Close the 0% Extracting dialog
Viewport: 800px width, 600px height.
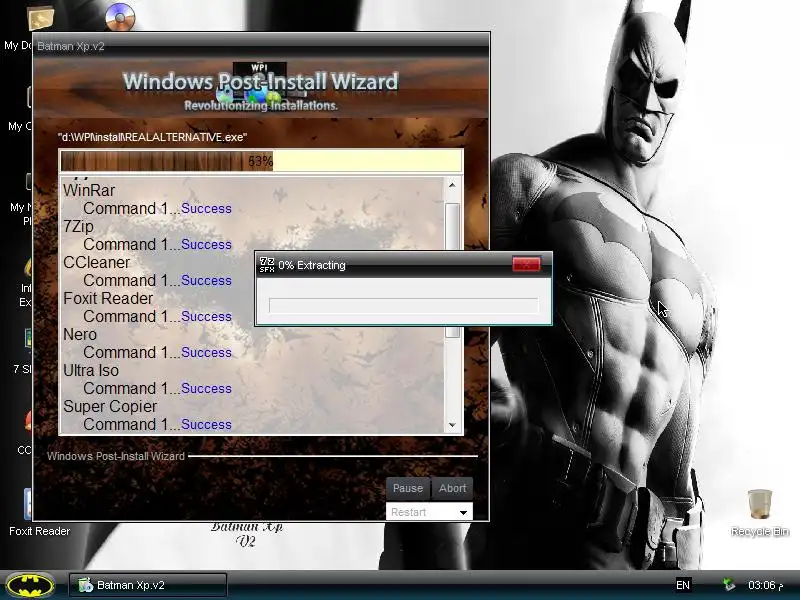[x=526, y=264]
